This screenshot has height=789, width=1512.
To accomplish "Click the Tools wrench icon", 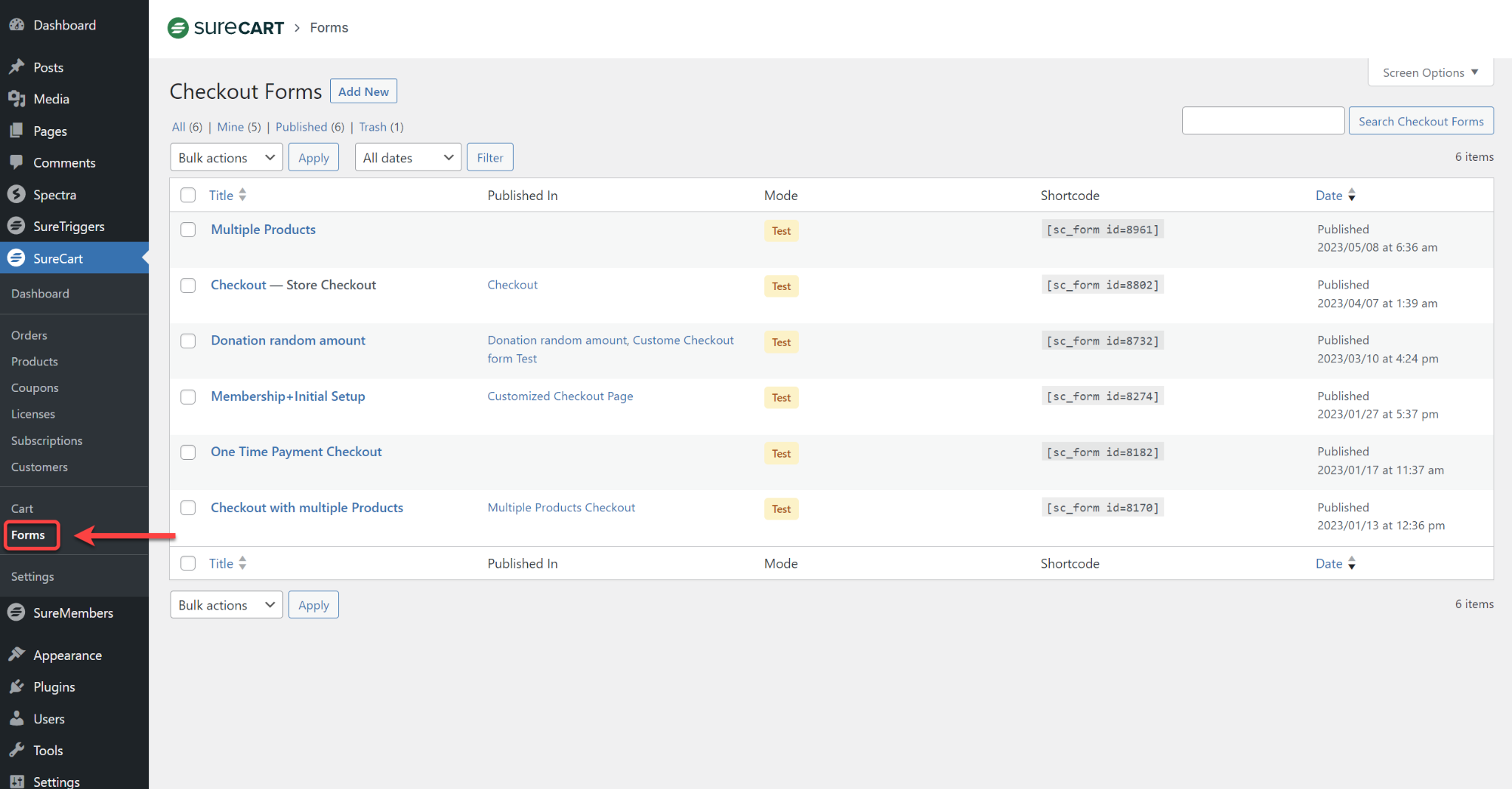I will coord(16,750).
